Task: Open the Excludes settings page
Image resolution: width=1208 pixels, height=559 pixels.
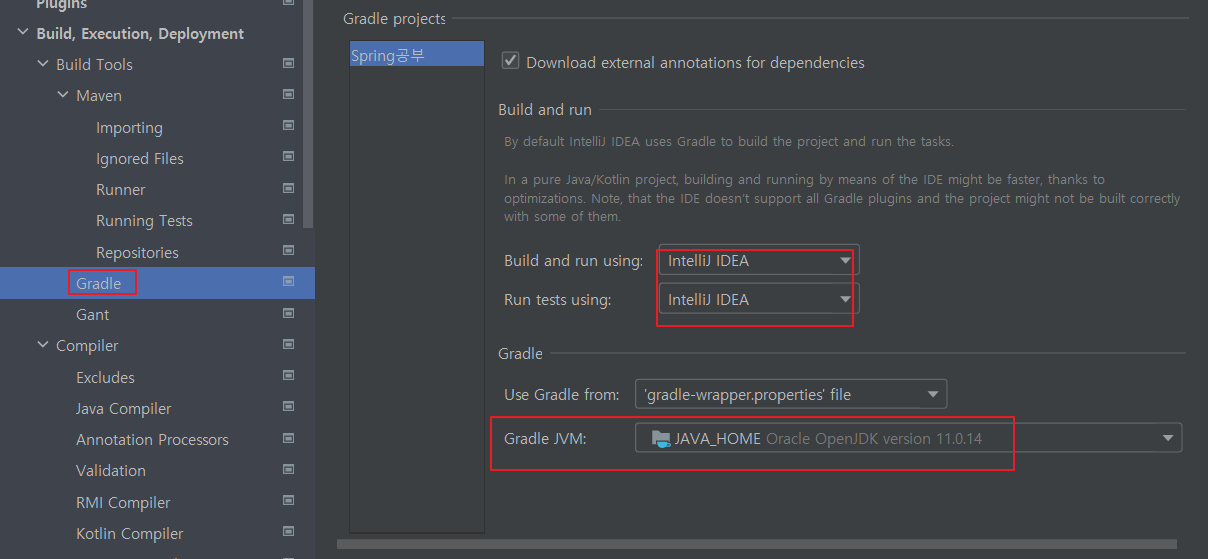Action: point(105,377)
